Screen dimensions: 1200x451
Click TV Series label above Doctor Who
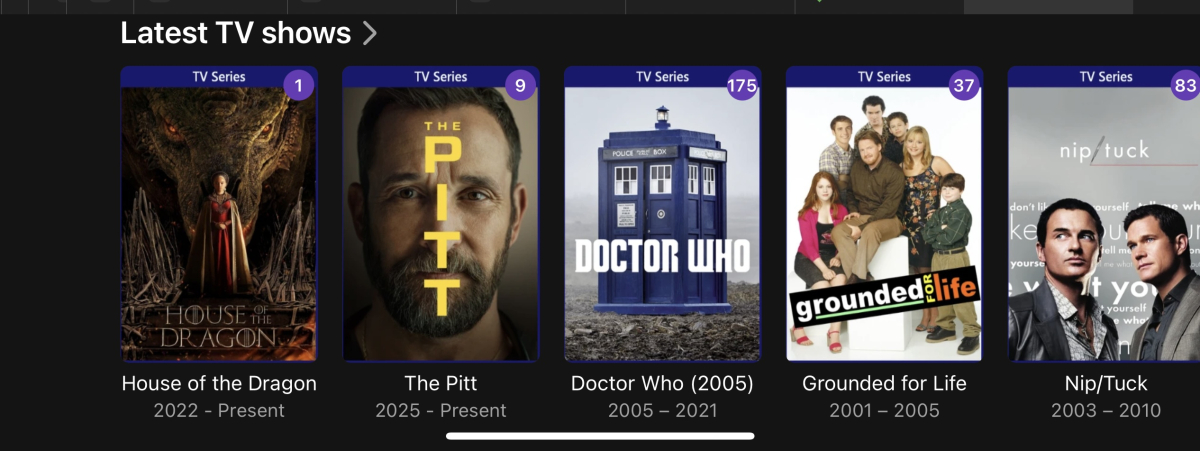point(663,77)
